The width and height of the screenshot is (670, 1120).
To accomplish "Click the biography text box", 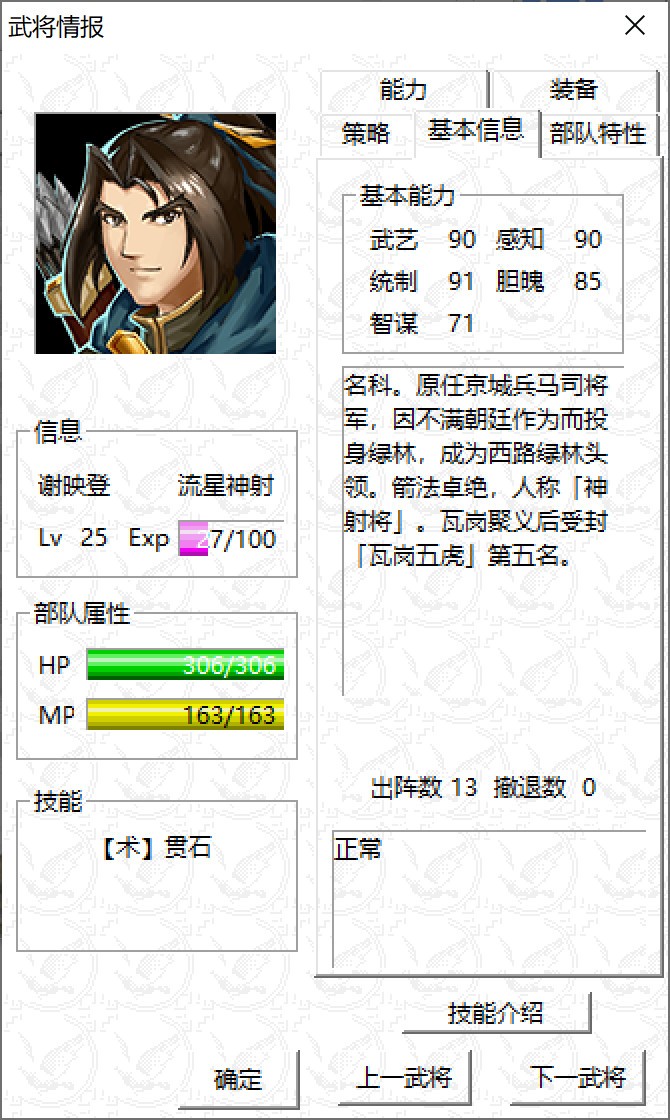I will (x=483, y=531).
